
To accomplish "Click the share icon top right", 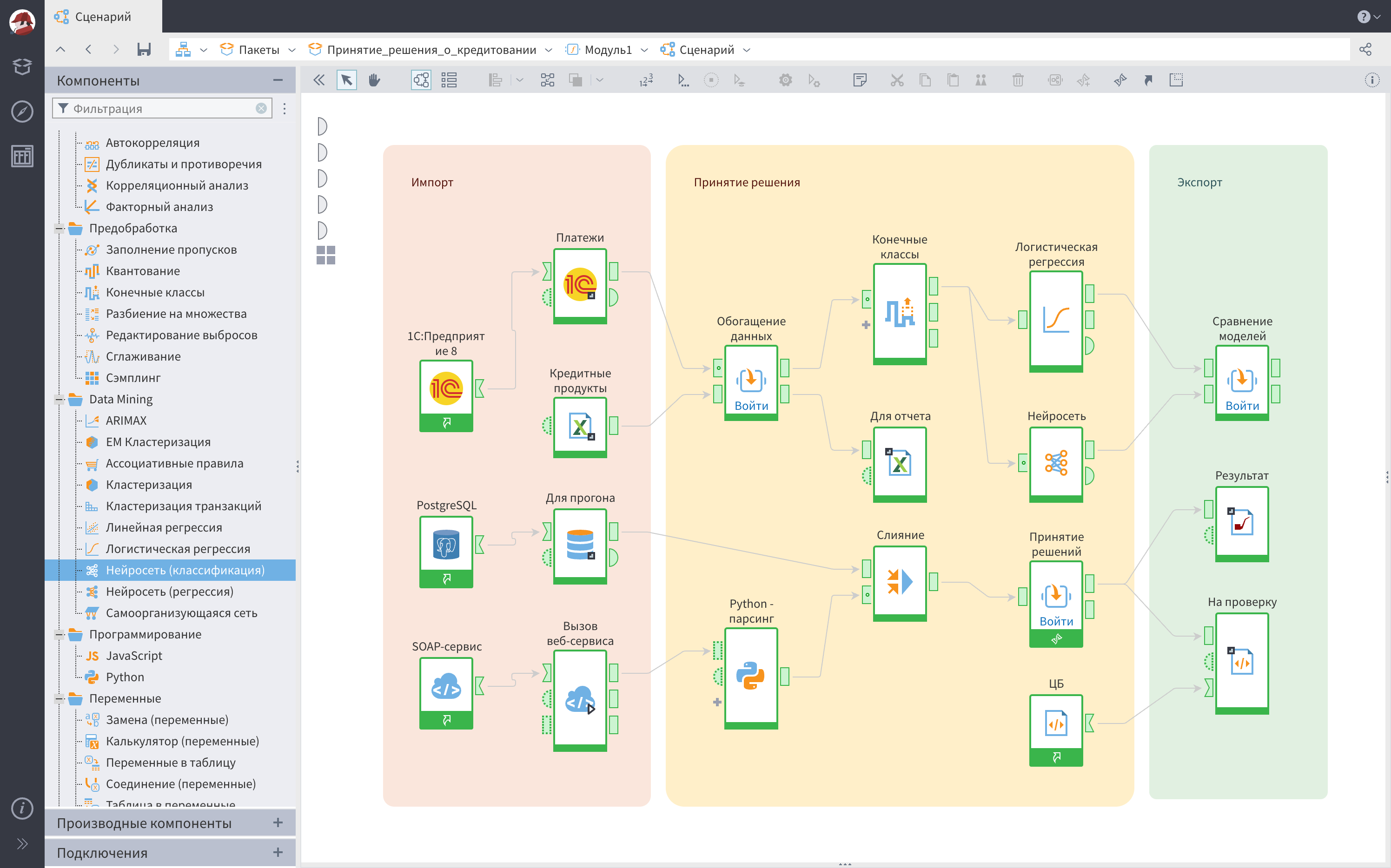I will pyautogui.click(x=1365, y=50).
